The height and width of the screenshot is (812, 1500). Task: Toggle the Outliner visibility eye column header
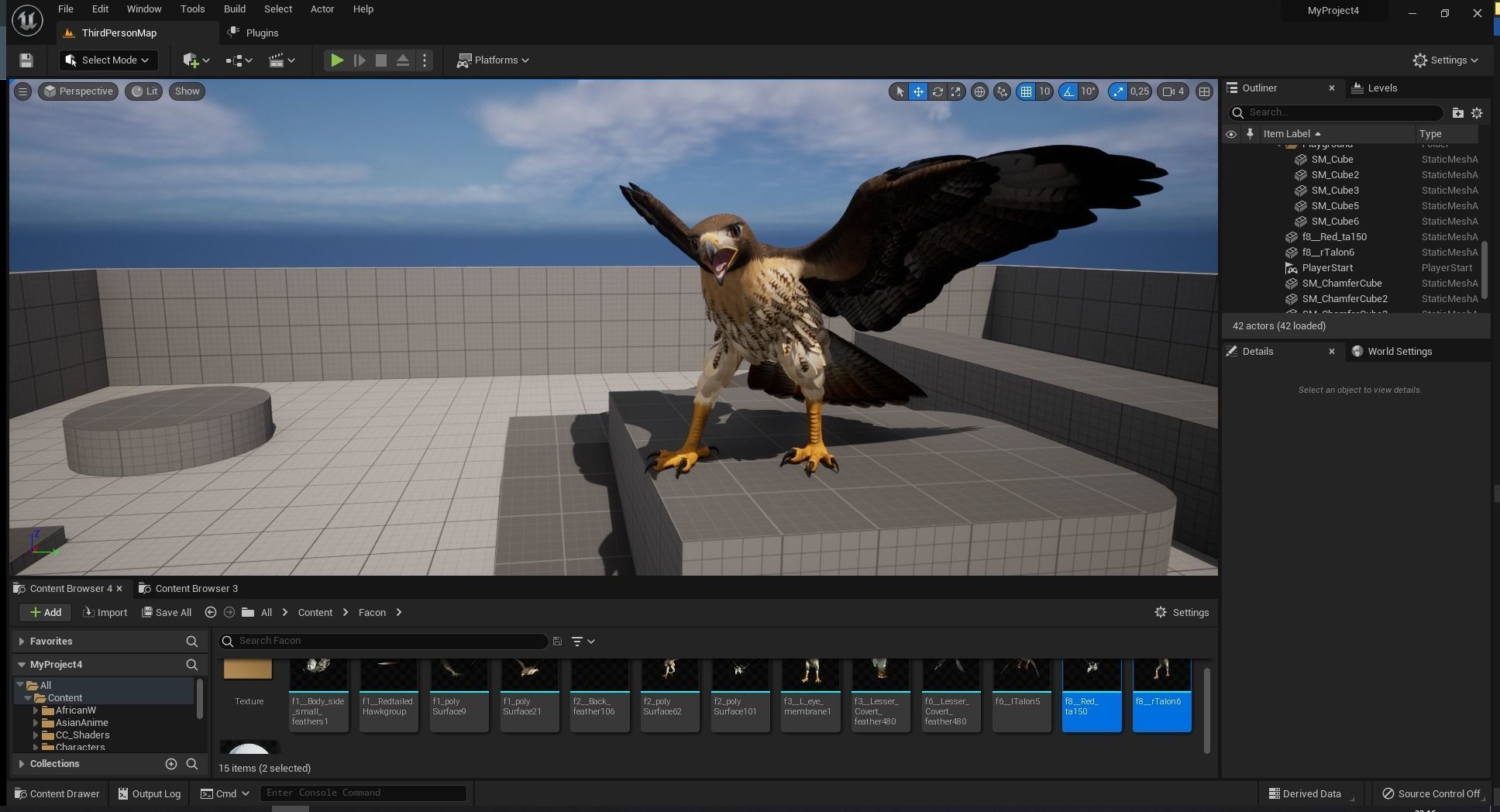coord(1230,134)
